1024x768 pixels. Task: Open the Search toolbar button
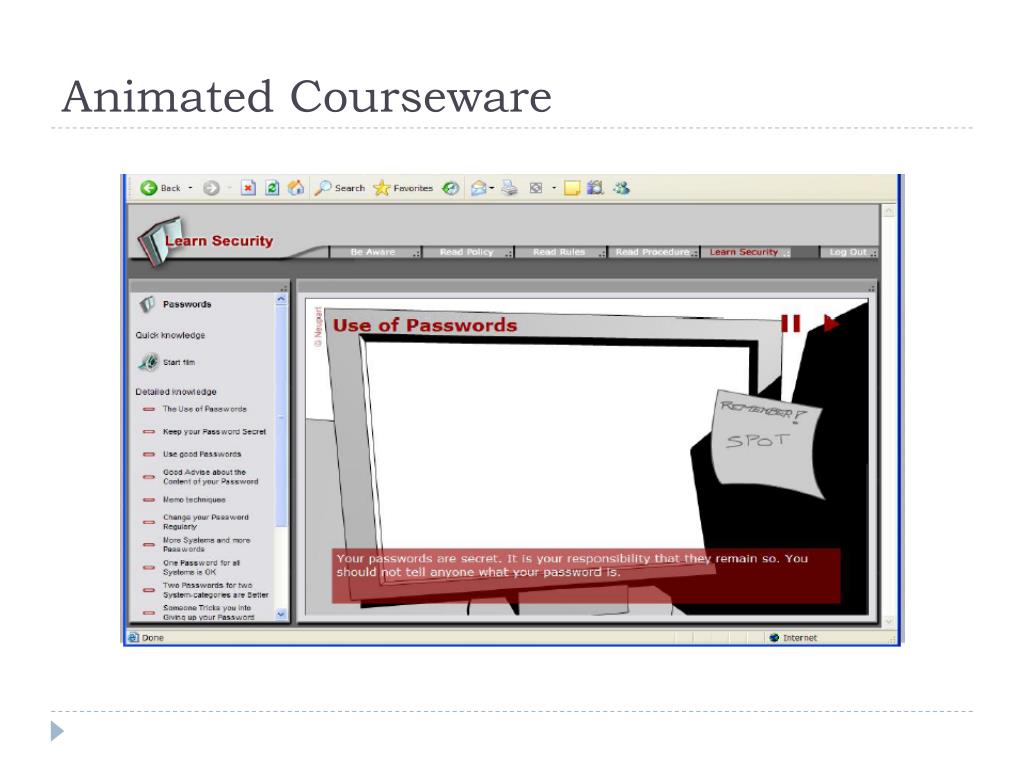[340, 188]
